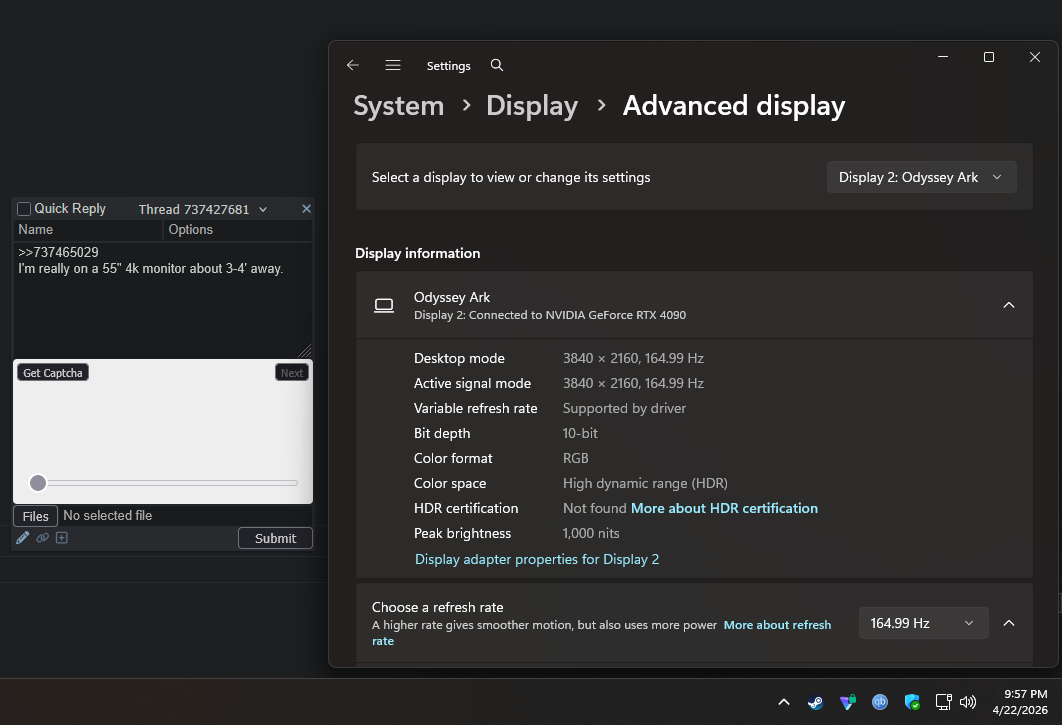This screenshot has width=1062, height=725.
Task: Click the Steam tray icon
Action: (x=816, y=702)
